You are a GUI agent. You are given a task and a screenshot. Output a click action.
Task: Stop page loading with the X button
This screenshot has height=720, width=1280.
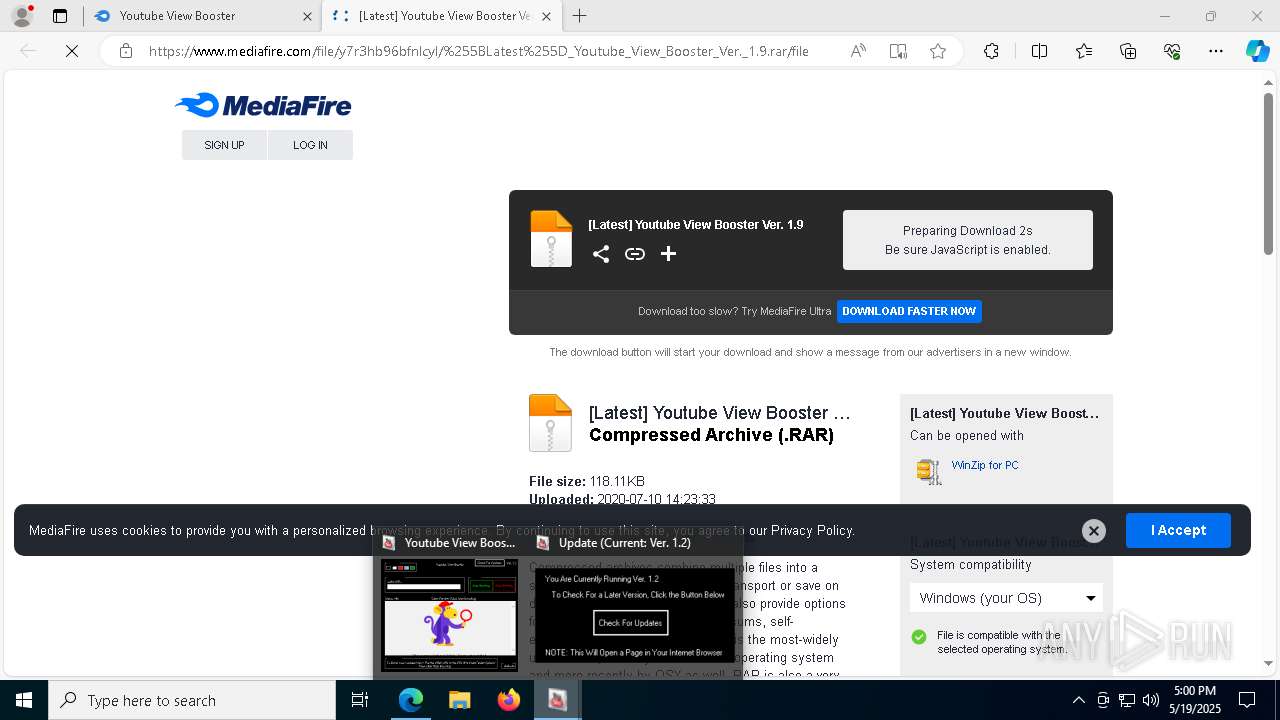click(72, 51)
